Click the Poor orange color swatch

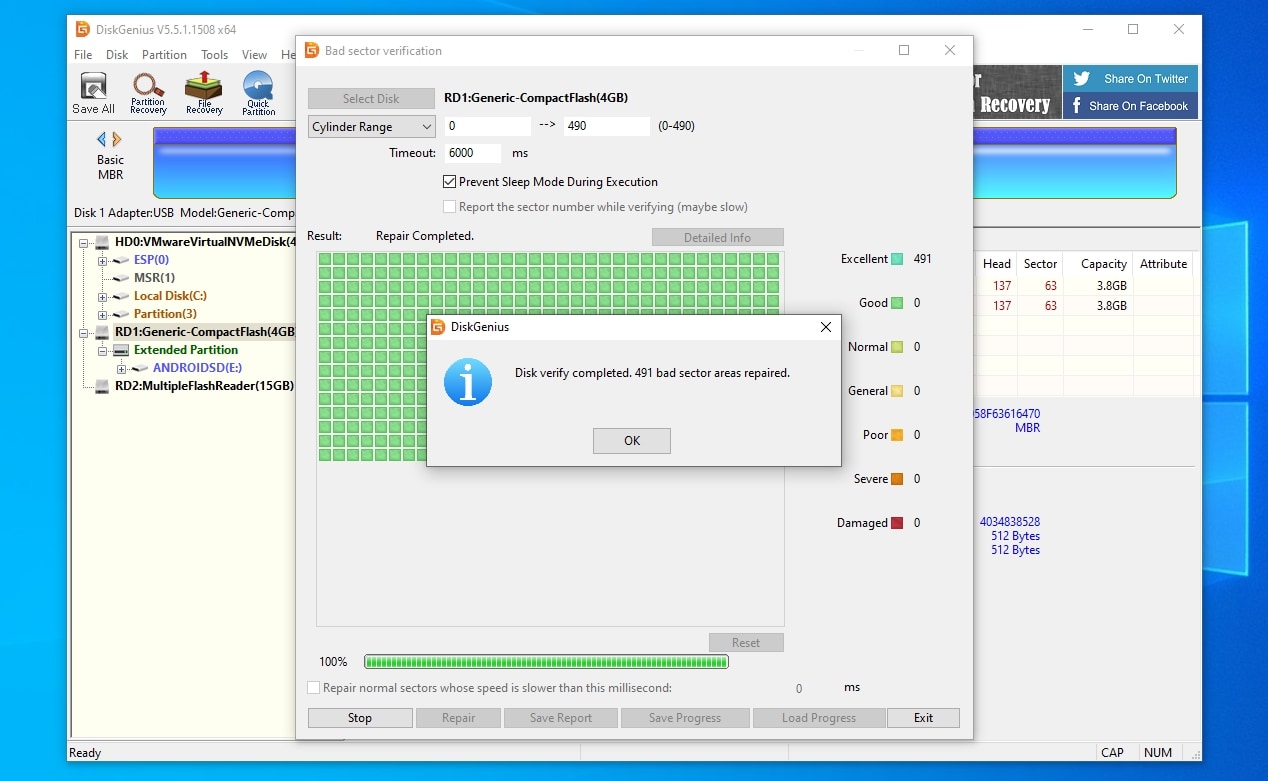pos(897,435)
